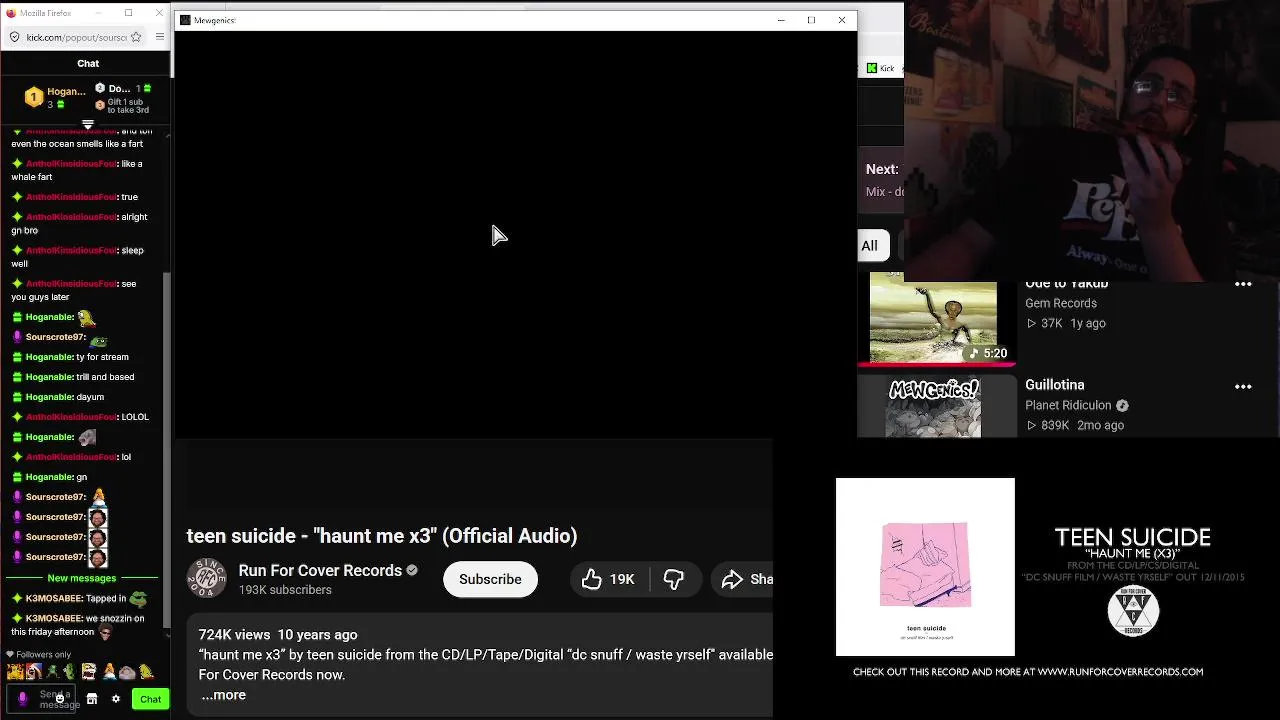Select the All filter chip in suggestions
This screenshot has height=720, width=1280.
[870, 245]
